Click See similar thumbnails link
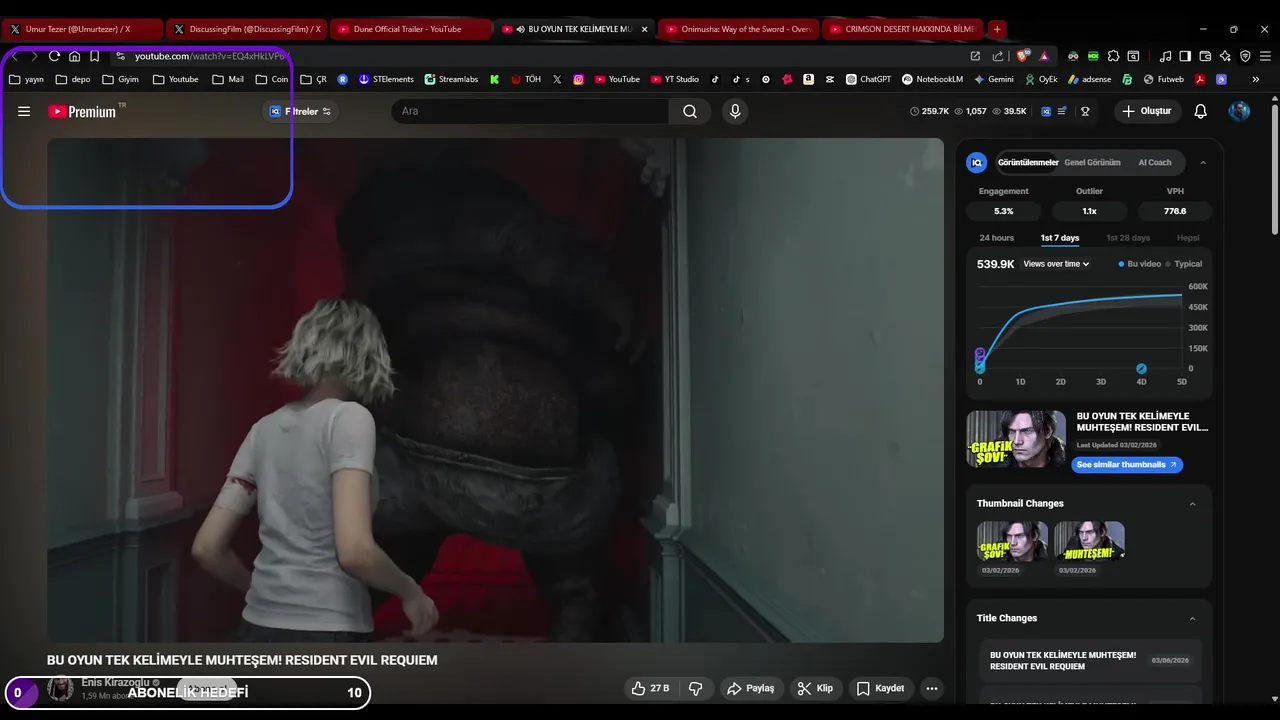This screenshot has height=720, width=1280. [x=1127, y=465]
